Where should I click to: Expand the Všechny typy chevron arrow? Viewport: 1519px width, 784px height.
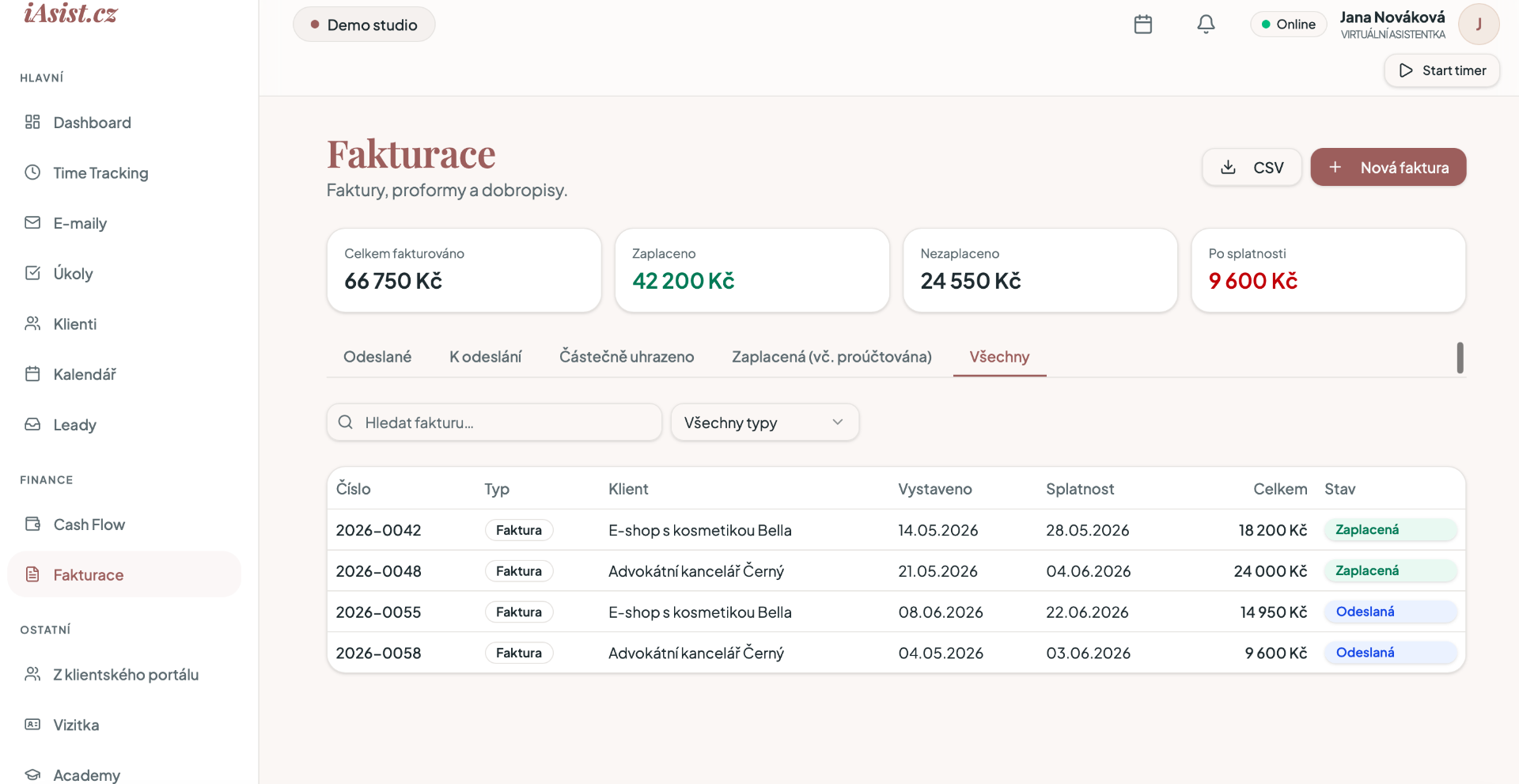coord(838,422)
